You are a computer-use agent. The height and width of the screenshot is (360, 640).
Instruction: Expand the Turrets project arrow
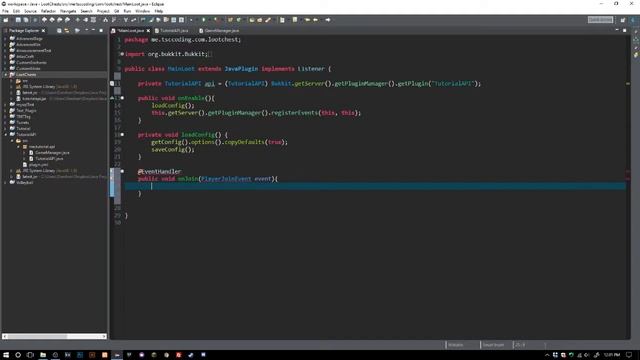point(5,122)
